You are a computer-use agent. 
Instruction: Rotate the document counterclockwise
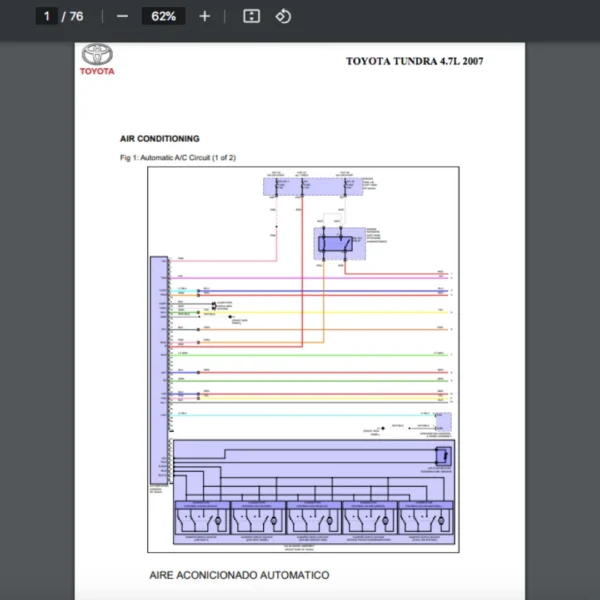283,16
